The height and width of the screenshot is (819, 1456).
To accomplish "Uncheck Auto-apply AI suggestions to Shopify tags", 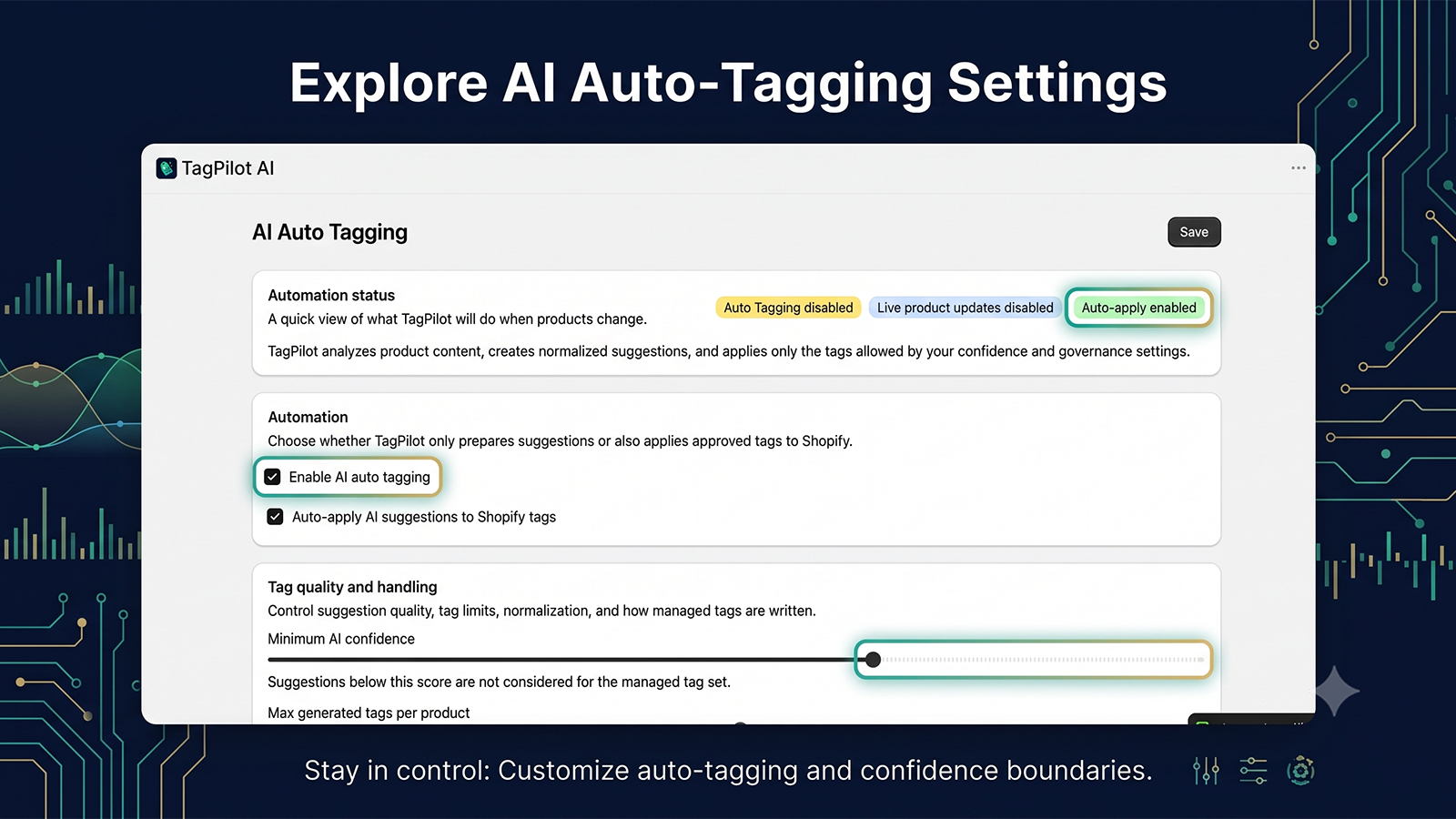I will coord(275,517).
